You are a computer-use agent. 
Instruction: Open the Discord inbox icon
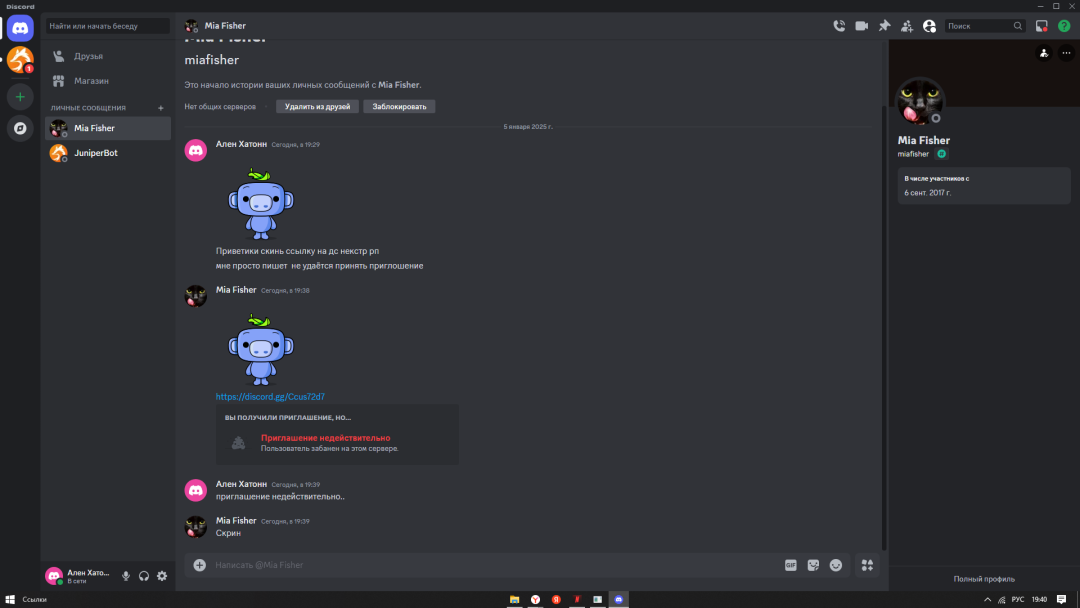pyautogui.click(x=1042, y=26)
